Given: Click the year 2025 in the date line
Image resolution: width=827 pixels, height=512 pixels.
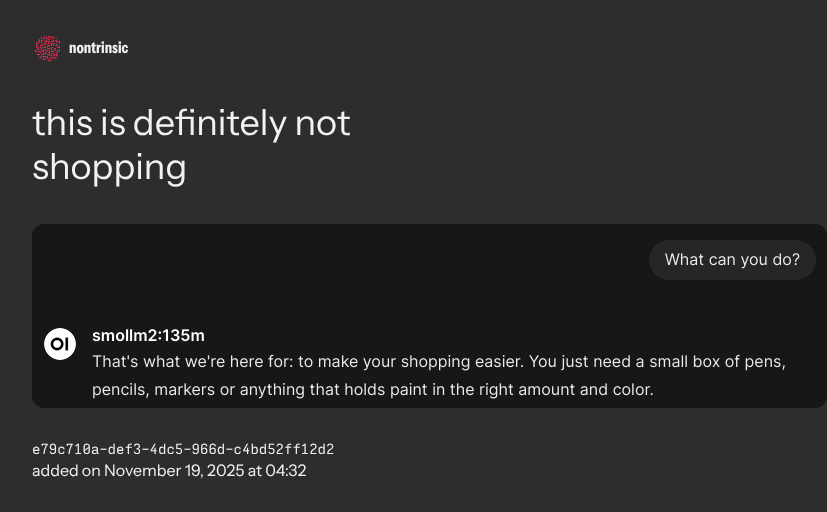Looking at the screenshot, I should (x=224, y=470).
